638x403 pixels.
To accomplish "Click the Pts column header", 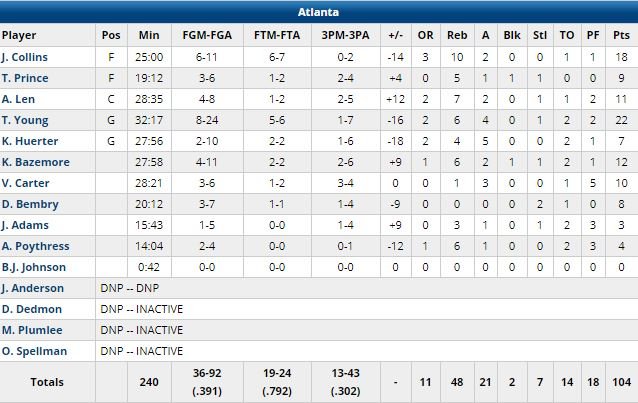I will (619, 35).
